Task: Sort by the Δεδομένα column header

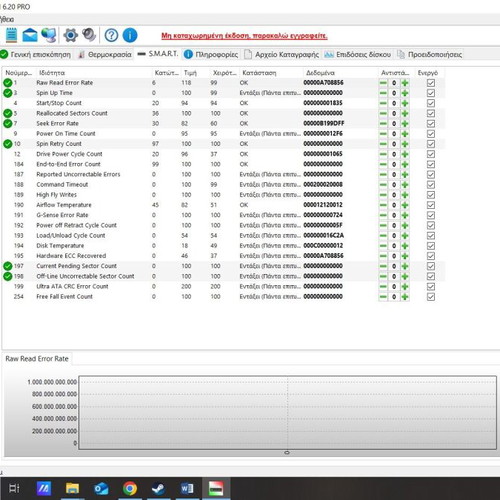Action: (x=340, y=73)
